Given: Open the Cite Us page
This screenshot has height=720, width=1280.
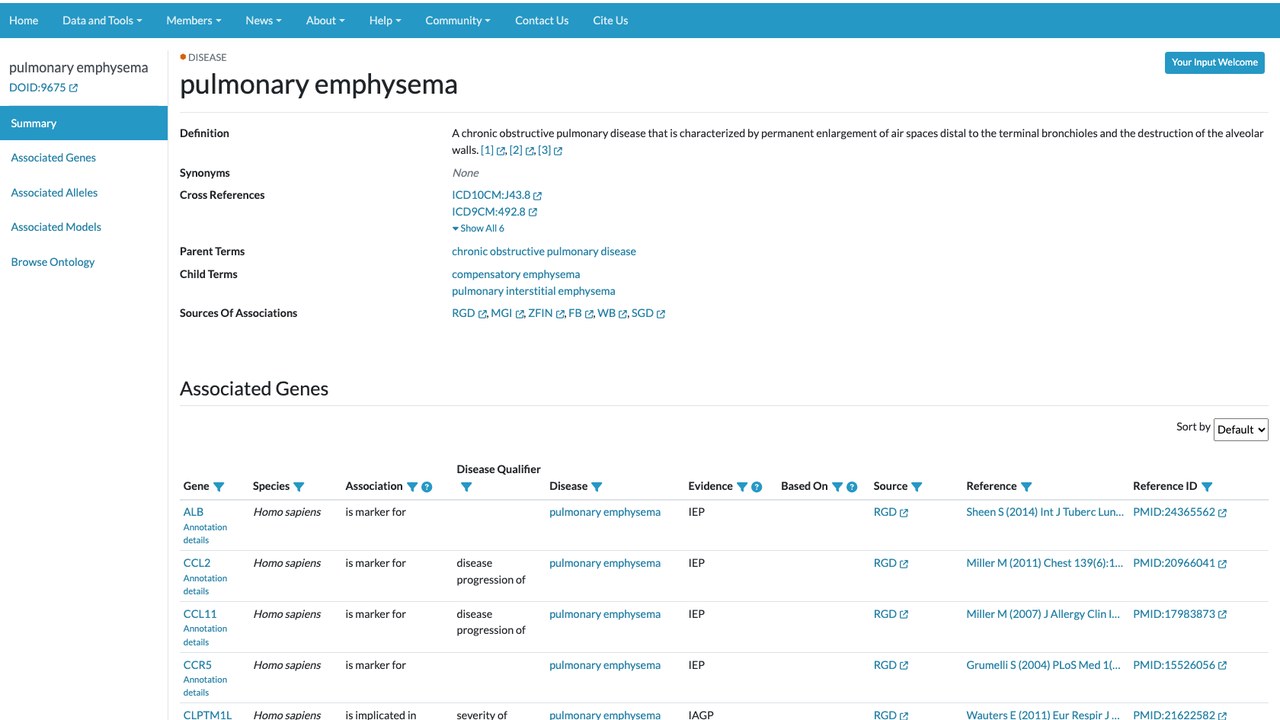Looking at the screenshot, I should pyautogui.click(x=610, y=20).
